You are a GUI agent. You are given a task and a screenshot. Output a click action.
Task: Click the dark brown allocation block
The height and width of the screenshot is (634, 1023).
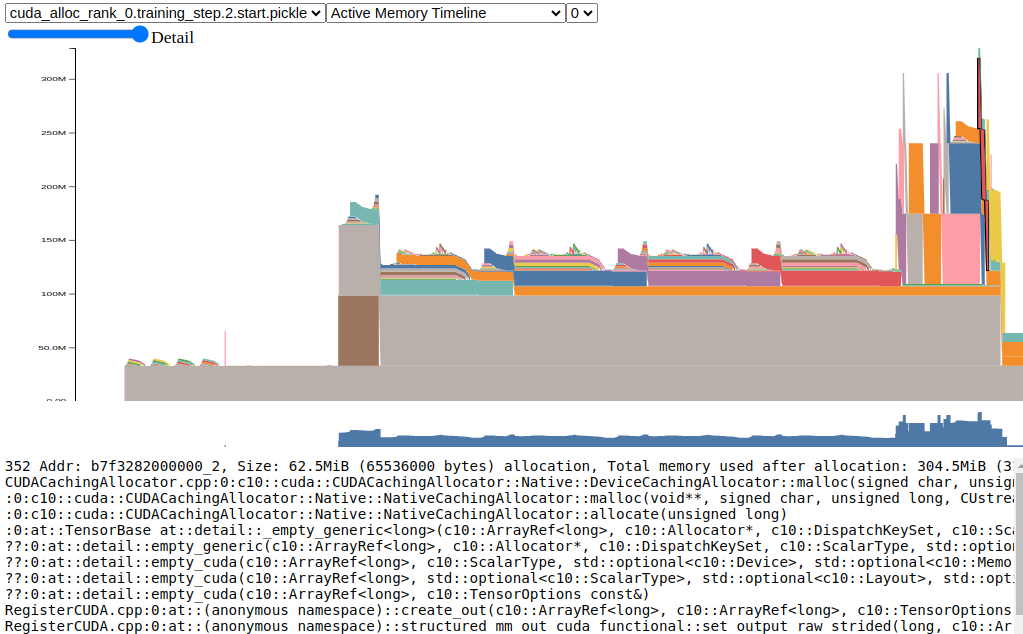tap(359, 330)
